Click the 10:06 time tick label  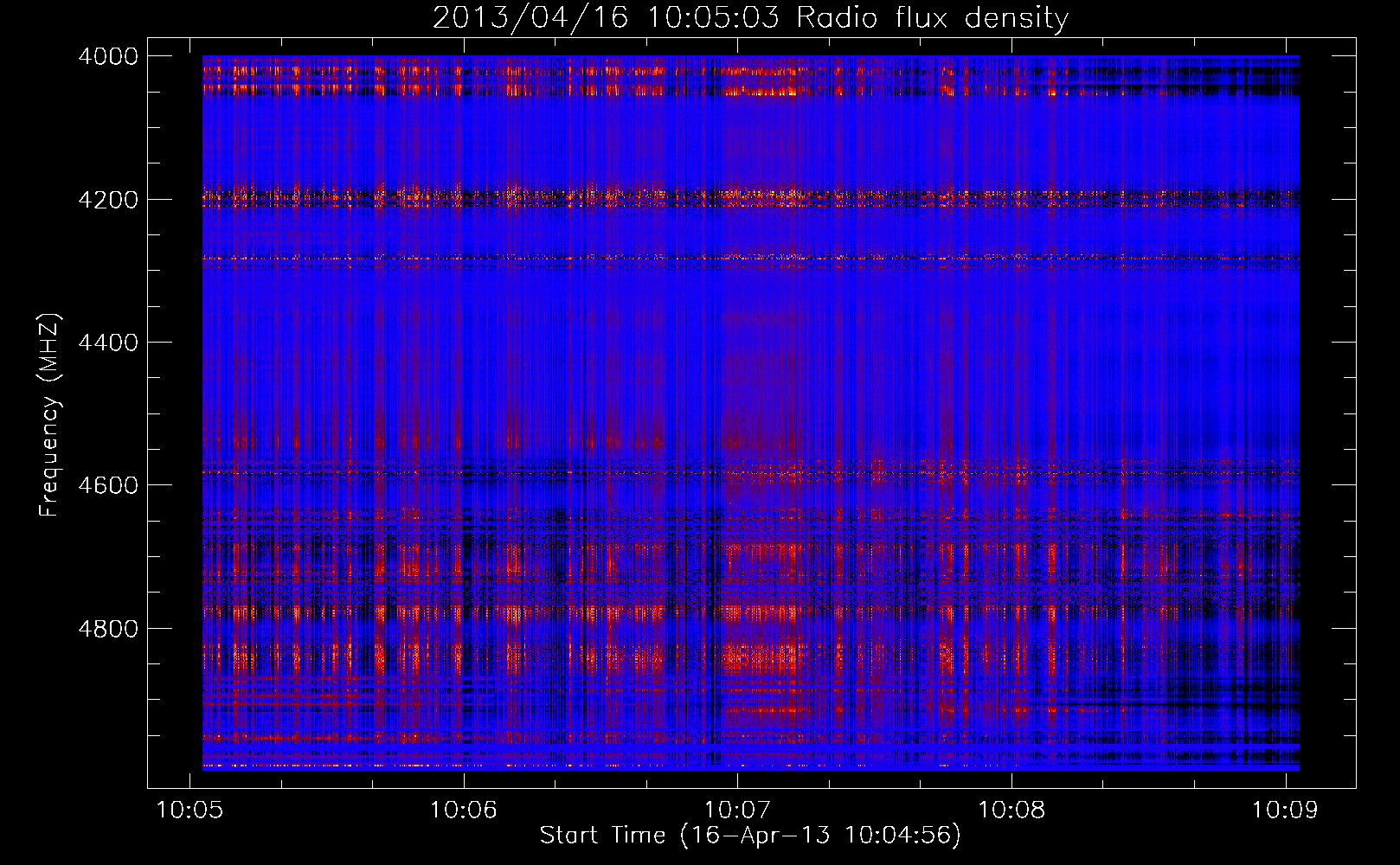(x=464, y=810)
